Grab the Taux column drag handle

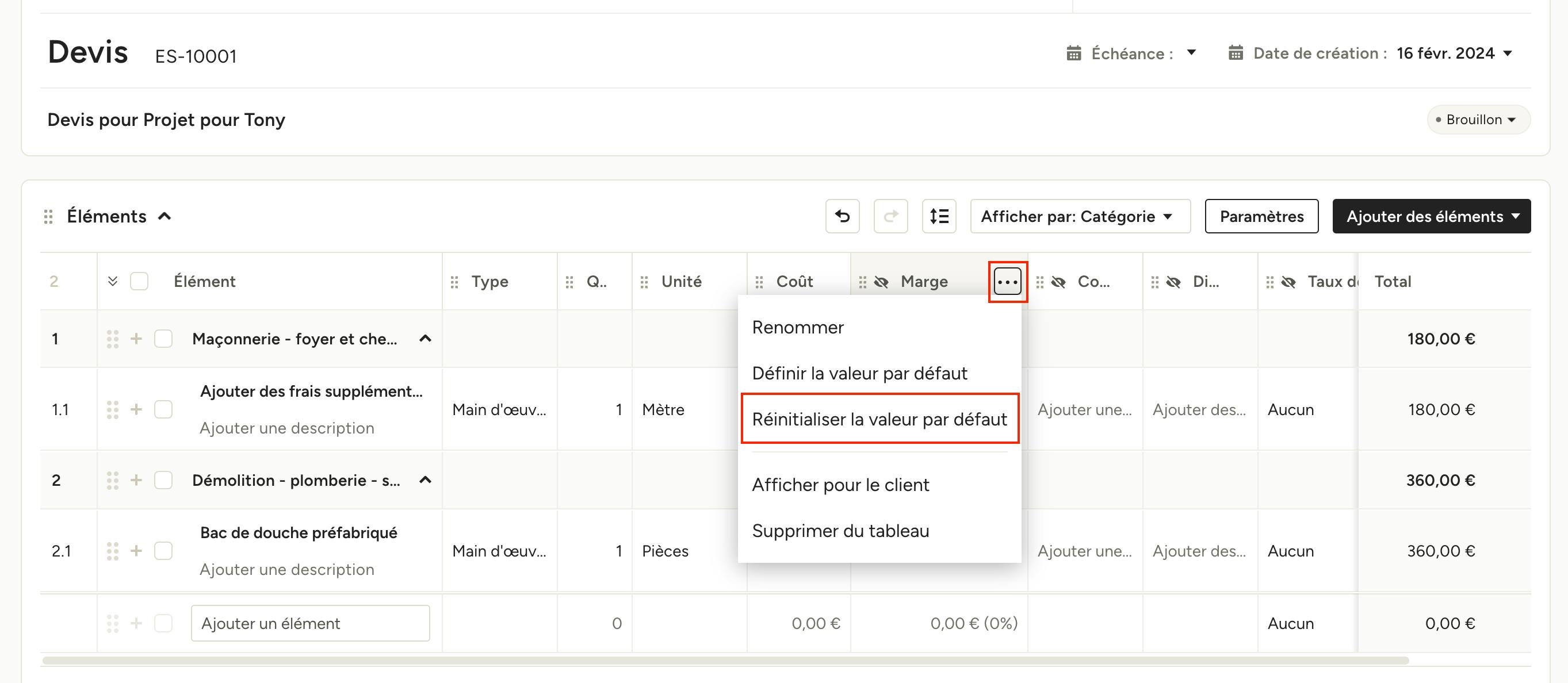[1269, 282]
